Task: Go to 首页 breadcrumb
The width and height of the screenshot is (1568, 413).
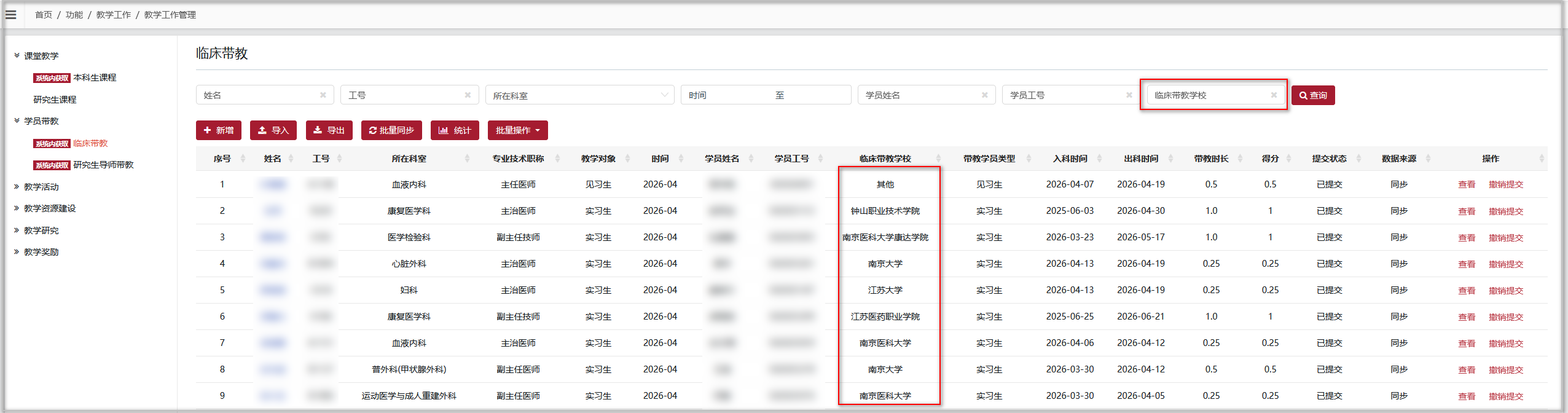Action: coord(43,15)
